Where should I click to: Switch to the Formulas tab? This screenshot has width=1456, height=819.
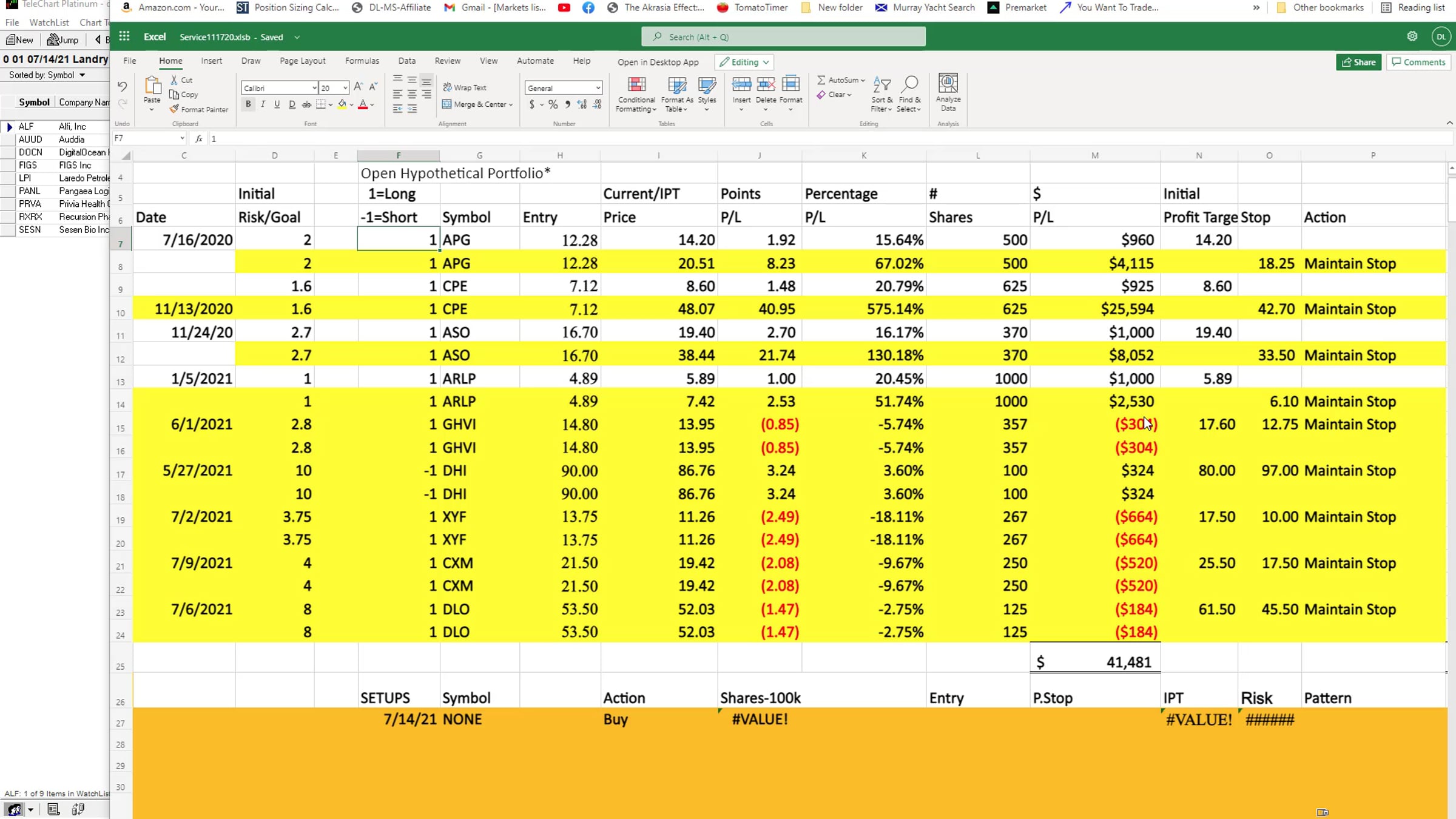point(362,61)
